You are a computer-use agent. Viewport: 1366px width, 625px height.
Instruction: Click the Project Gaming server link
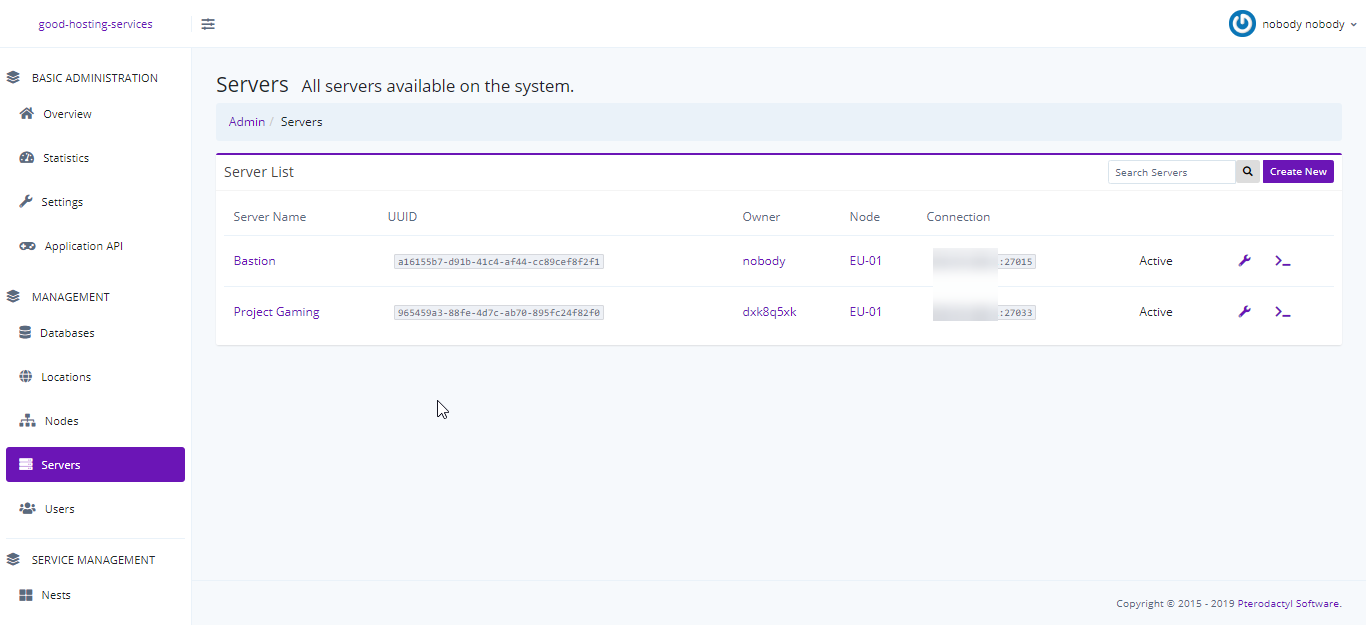tap(276, 312)
